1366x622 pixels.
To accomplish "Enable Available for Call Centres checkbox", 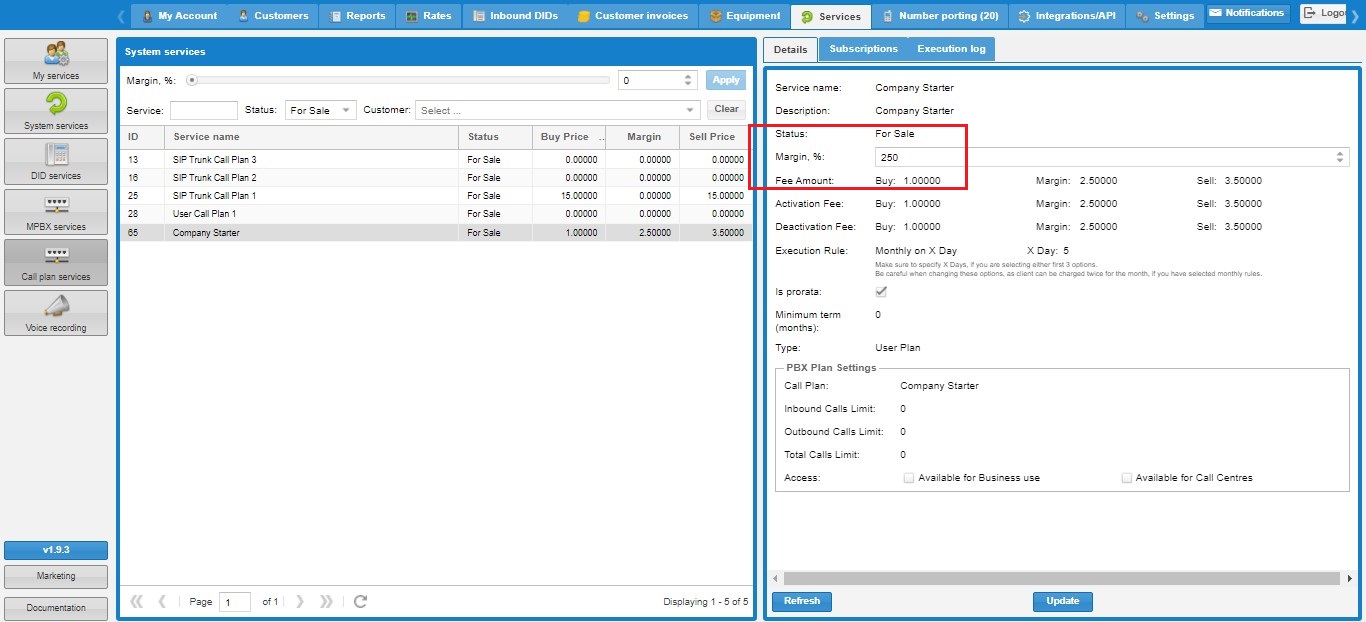I will coord(1127,478).
